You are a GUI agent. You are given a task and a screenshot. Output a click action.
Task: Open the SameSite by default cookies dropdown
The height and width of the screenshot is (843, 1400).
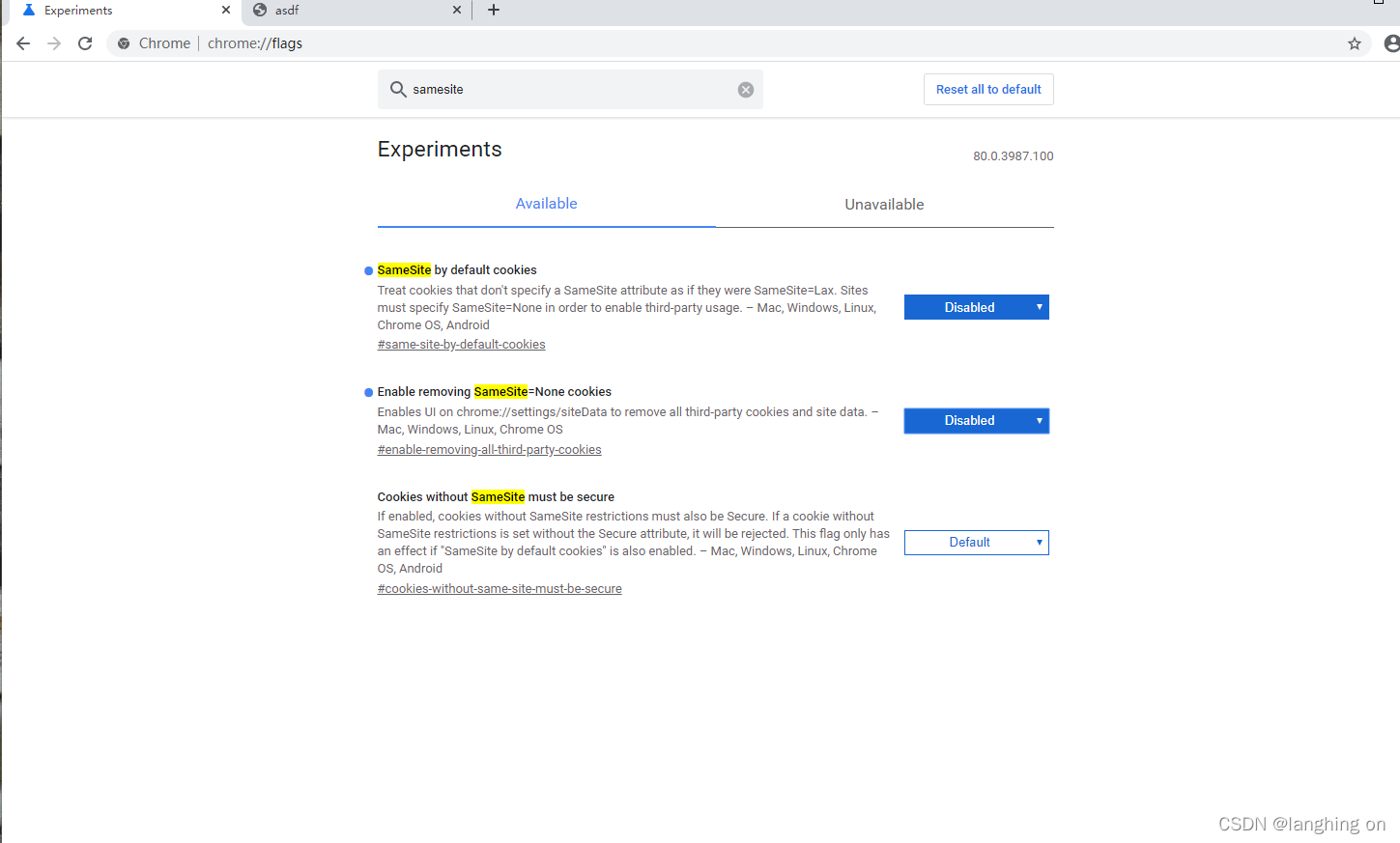[x=977, y=307]
